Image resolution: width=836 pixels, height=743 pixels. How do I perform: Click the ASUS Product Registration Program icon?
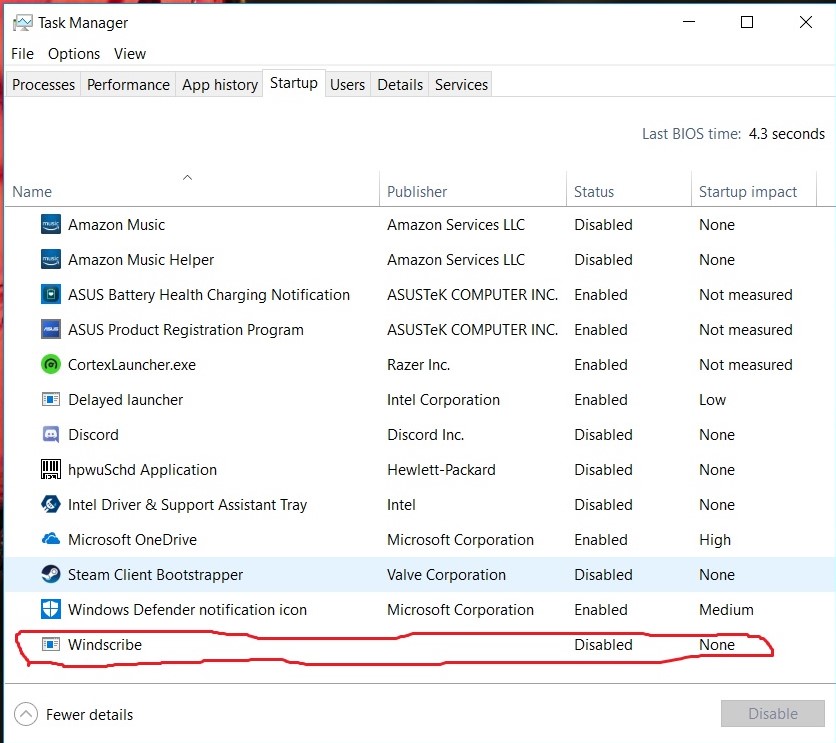coord(51,329)
